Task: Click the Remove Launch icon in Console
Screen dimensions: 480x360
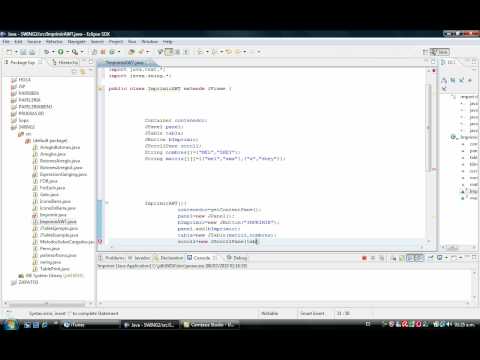Action: (x=373, y=258)
